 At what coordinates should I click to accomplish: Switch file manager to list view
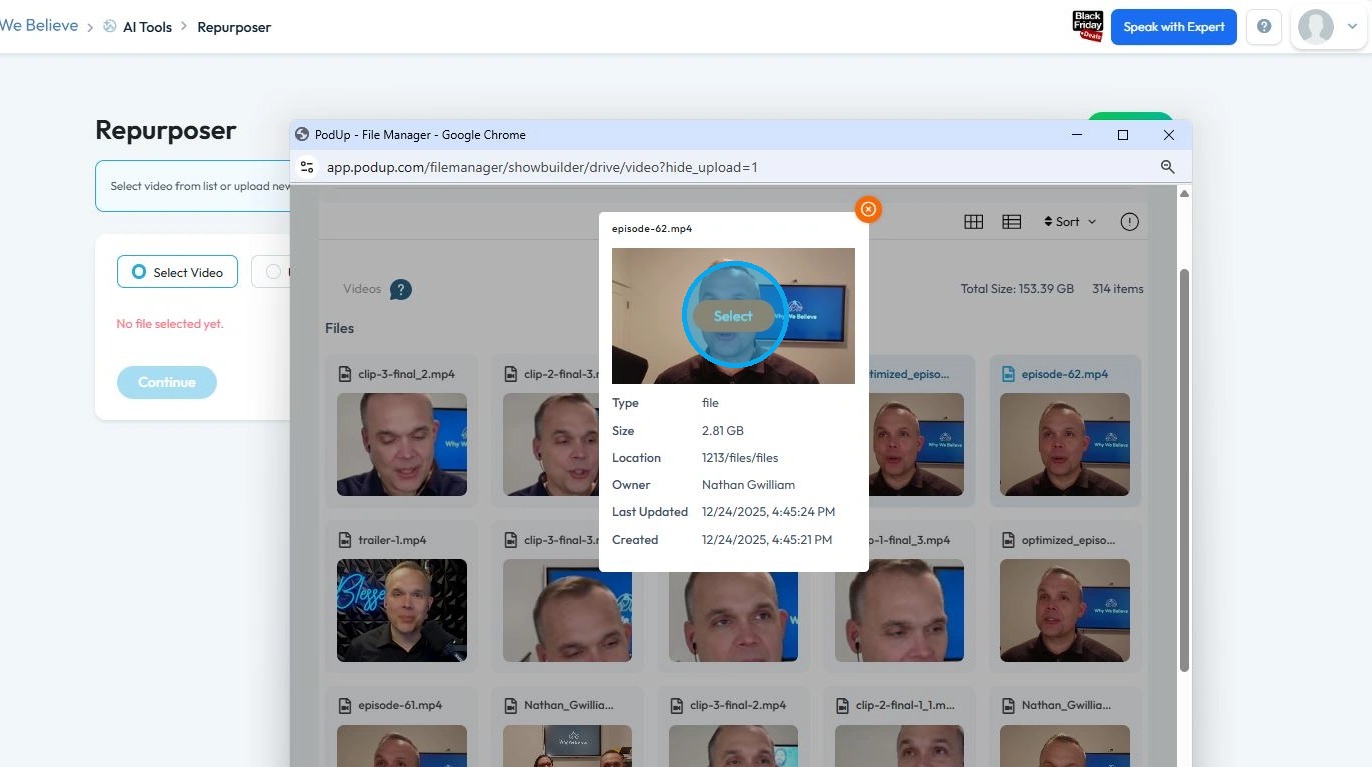(x=1012, y=222)
